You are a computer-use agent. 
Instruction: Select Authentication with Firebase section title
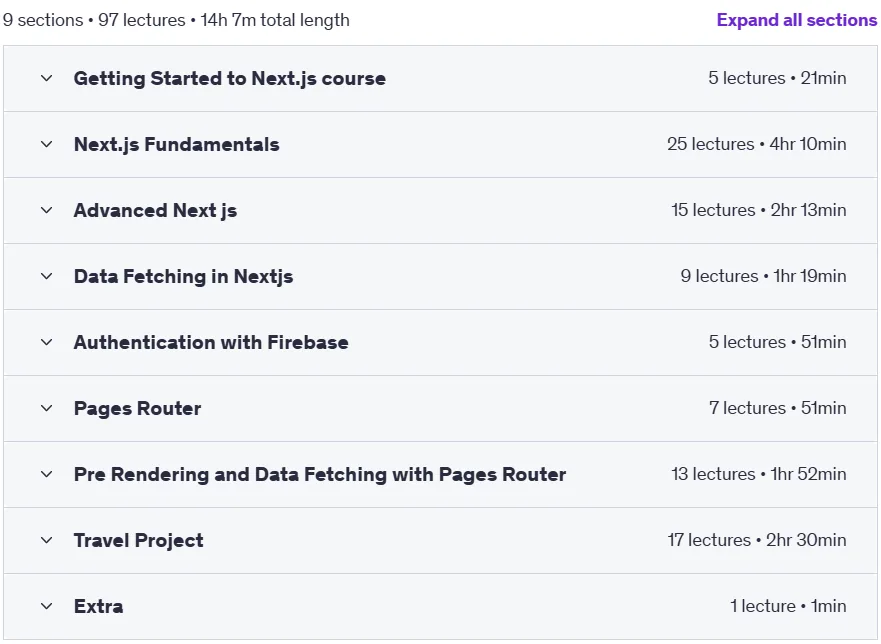point(211,342)
